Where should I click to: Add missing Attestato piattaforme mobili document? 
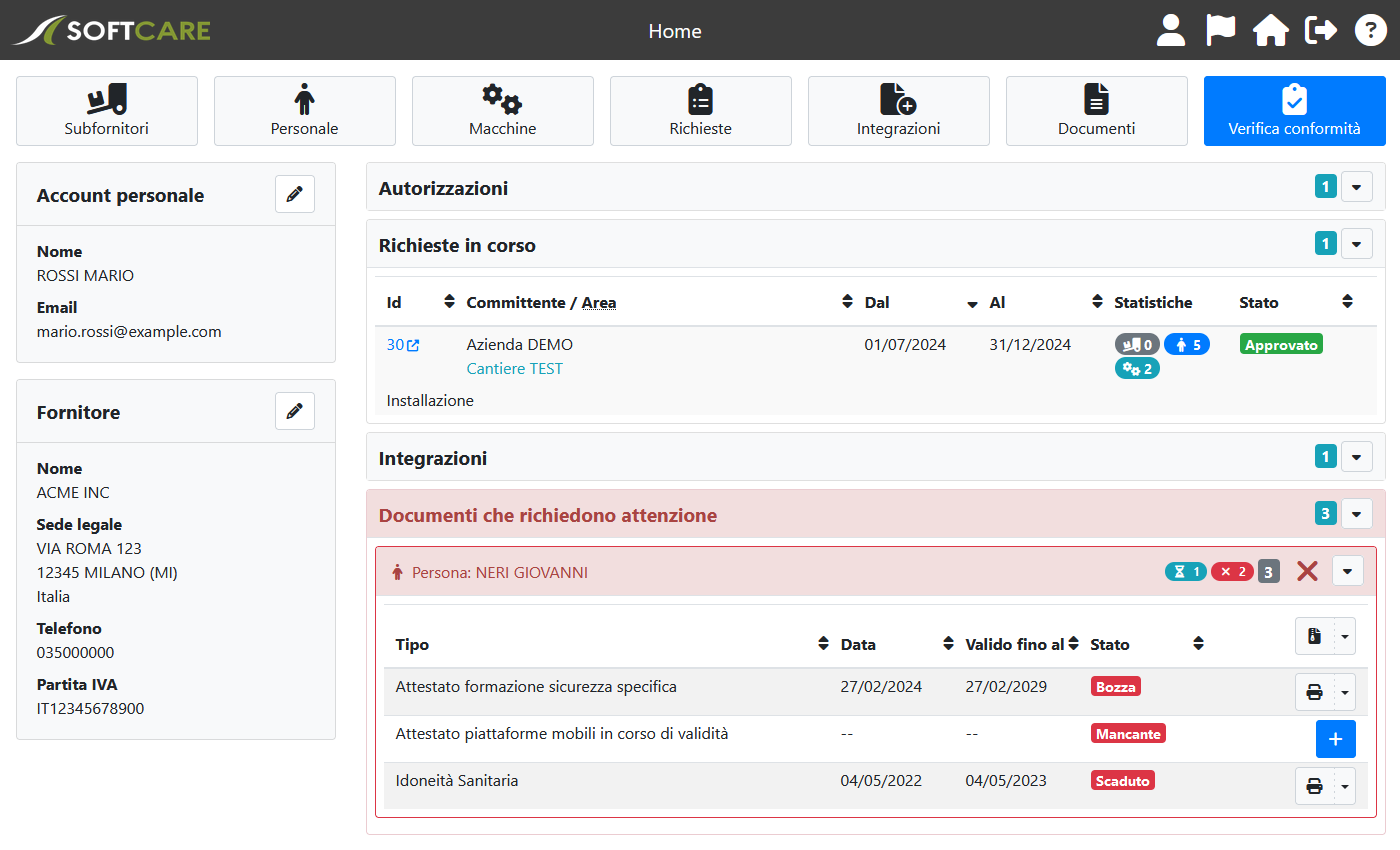click(x=1335, y=739)
